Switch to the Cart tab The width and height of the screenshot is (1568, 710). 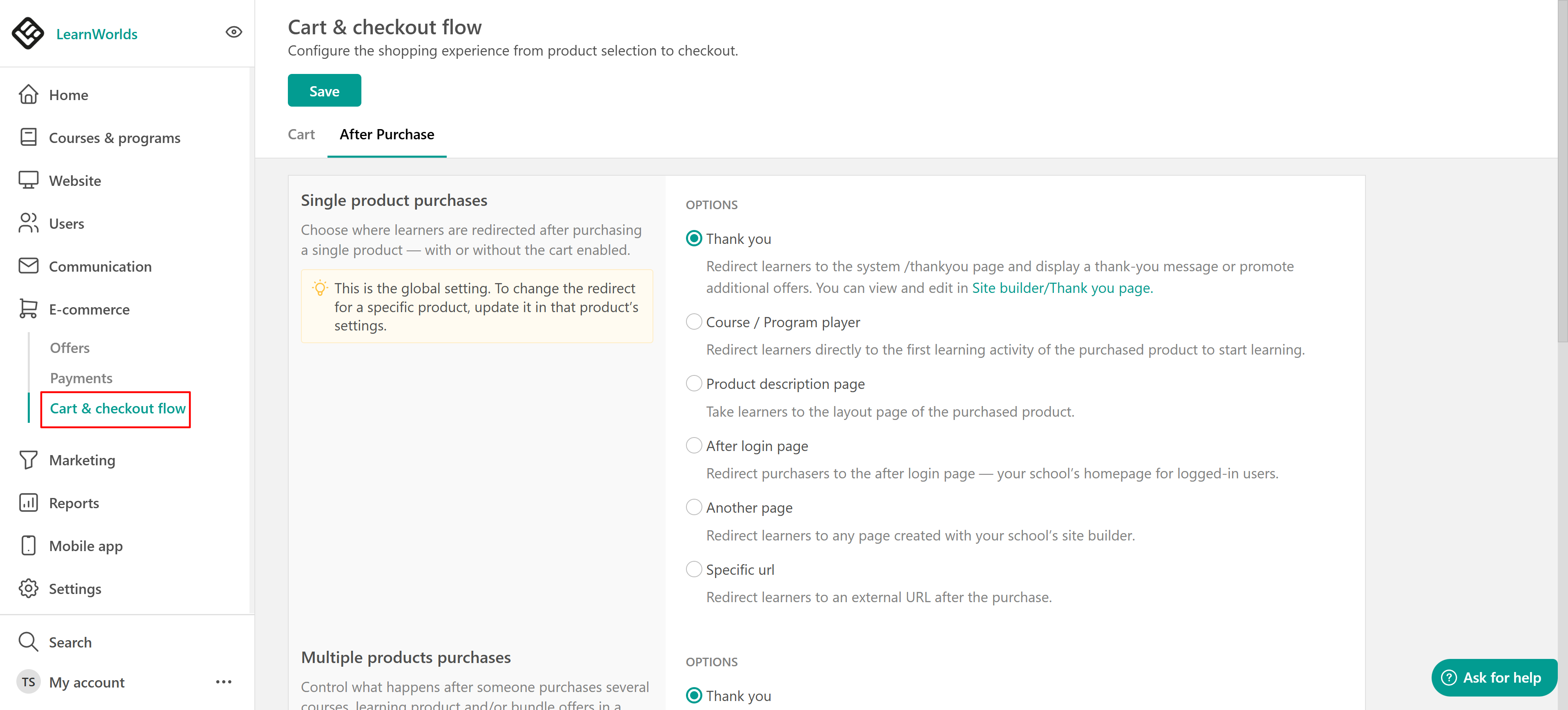tap(301, 134)
